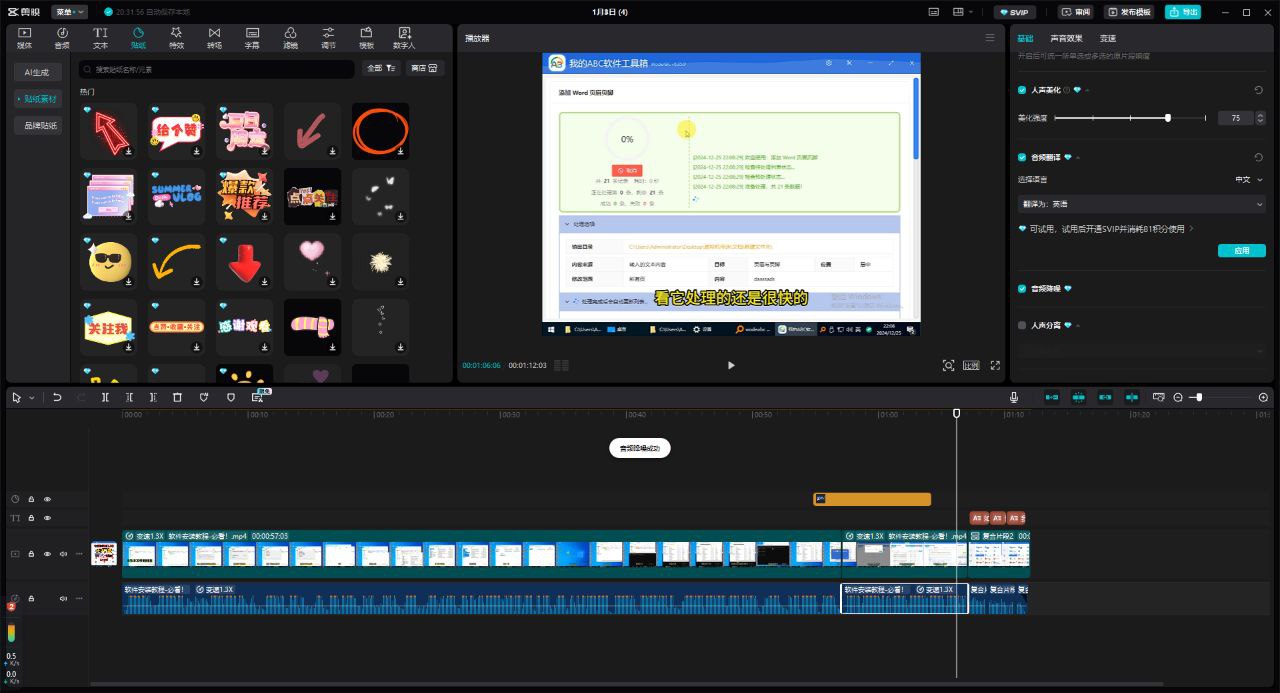This screenshot has height=693, width=1280.
Task: Open the 翻译为：英语 dropdown
Action: tap(1140, 204)
